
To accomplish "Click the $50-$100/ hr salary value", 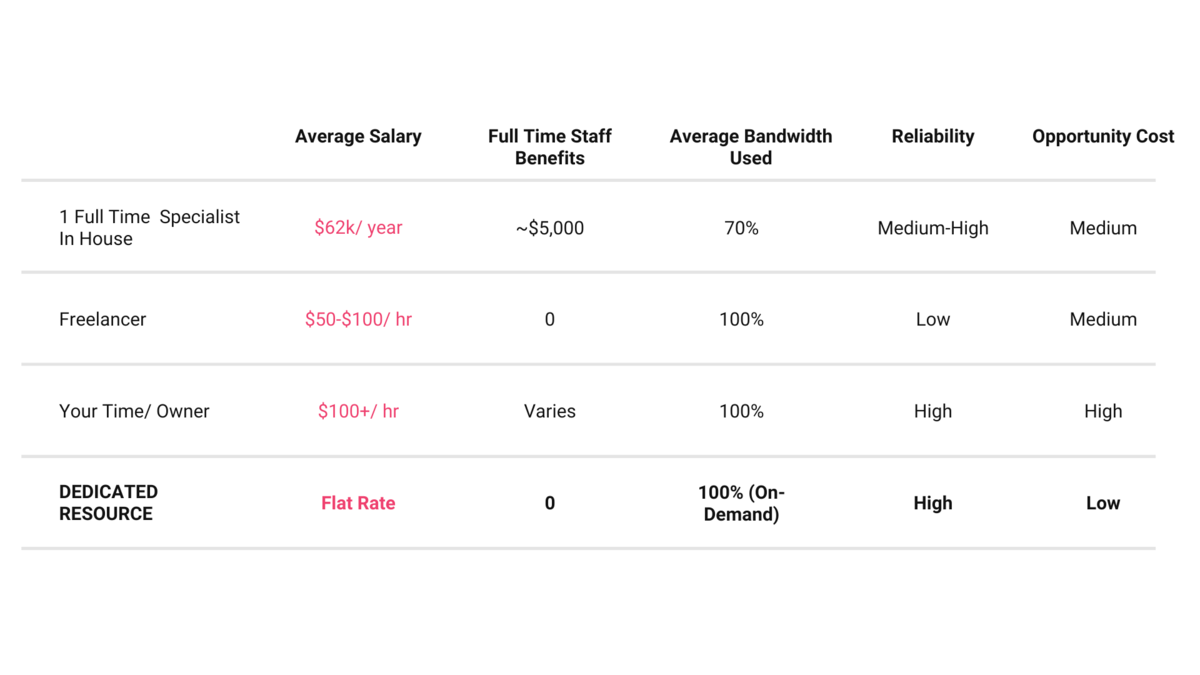I will [358, 320].
